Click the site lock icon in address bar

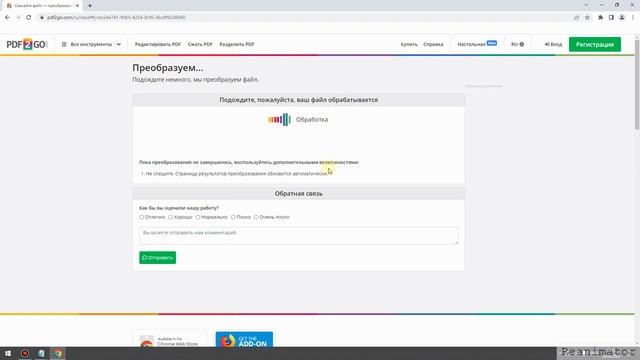pyautogui.click(x=42, y=17)
